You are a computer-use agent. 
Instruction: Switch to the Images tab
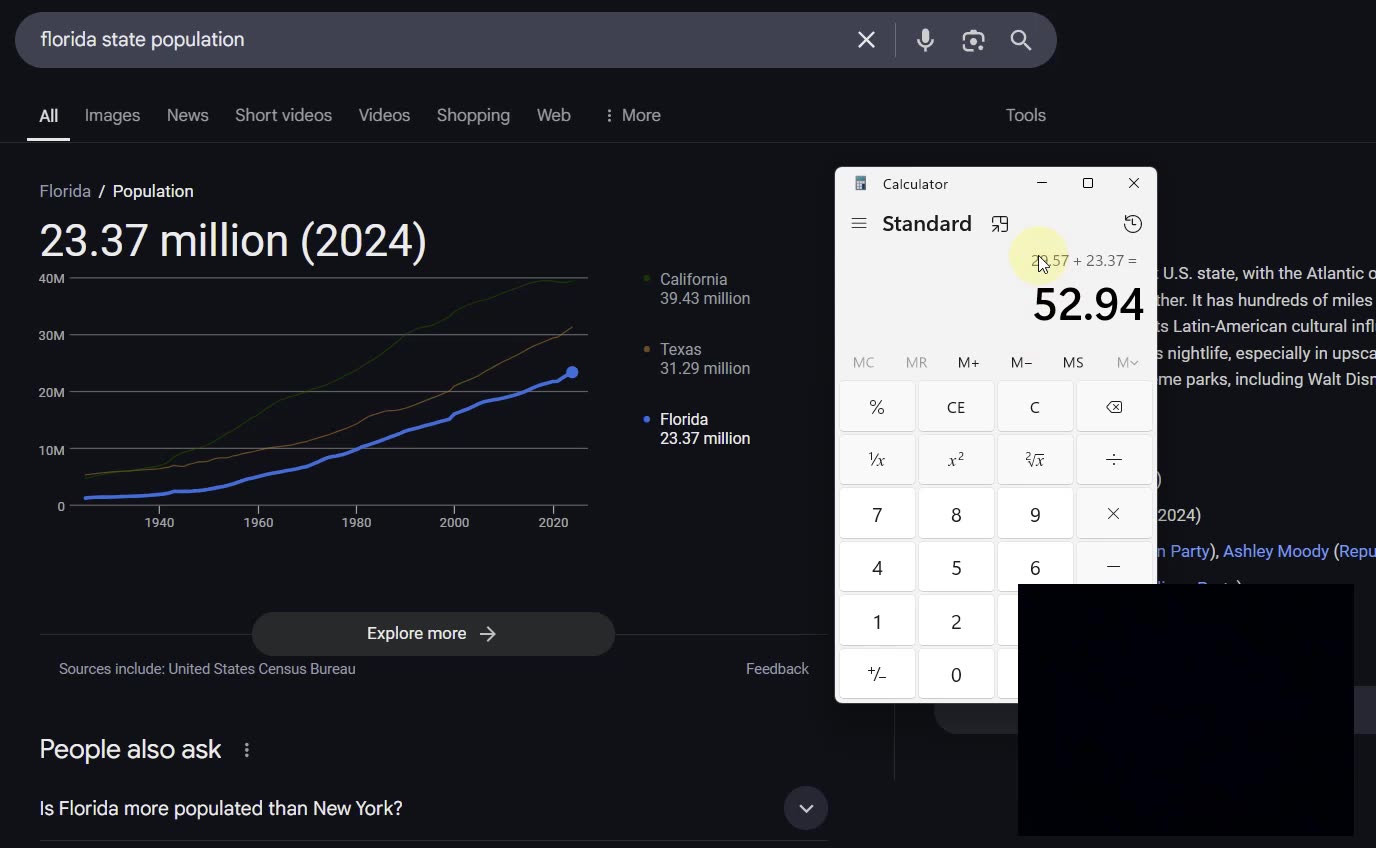point(112,115)
